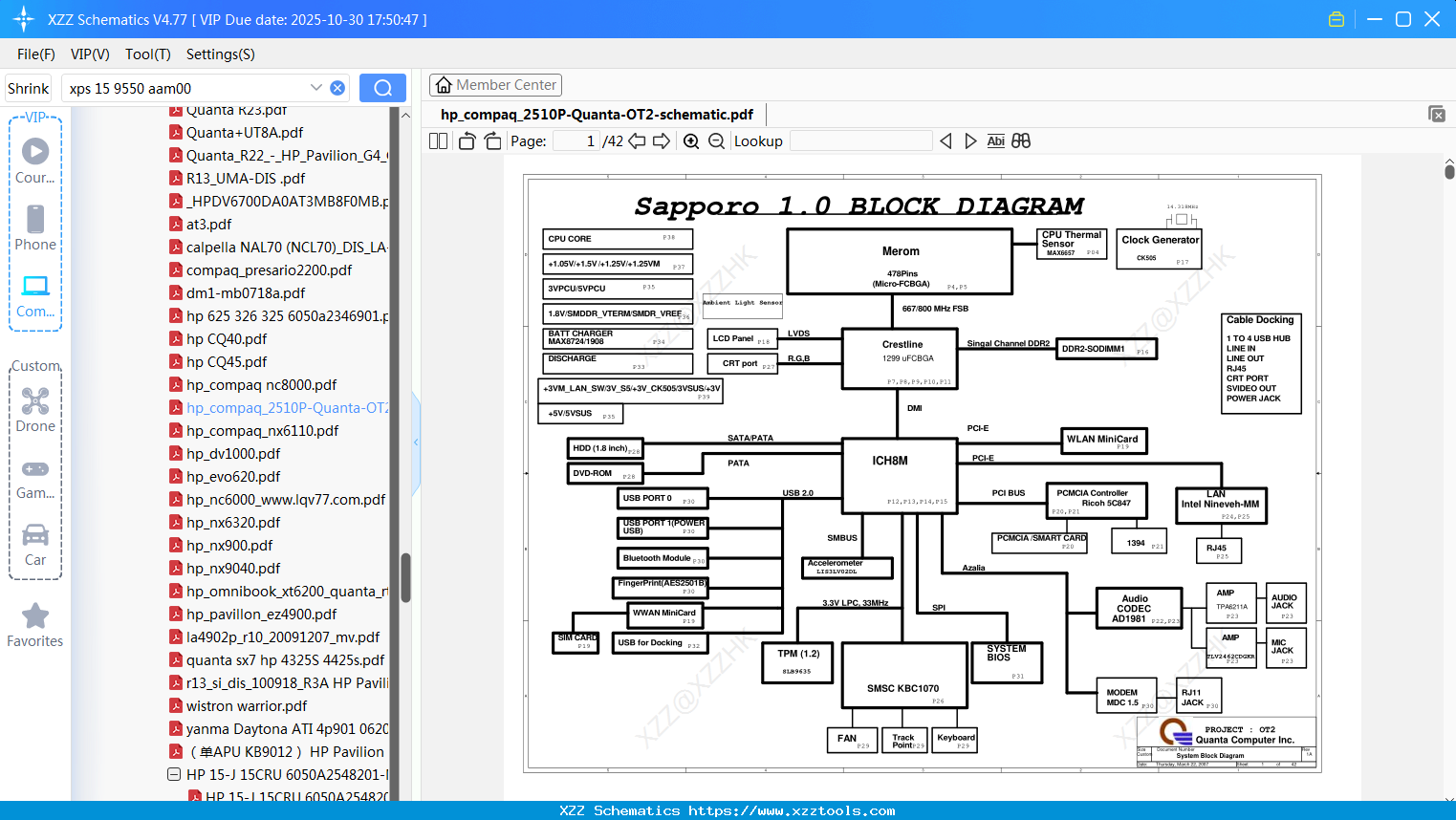Screen dimensions: 1456x820
Task: Go to the next page arrow
Action: tap(662, 141)
